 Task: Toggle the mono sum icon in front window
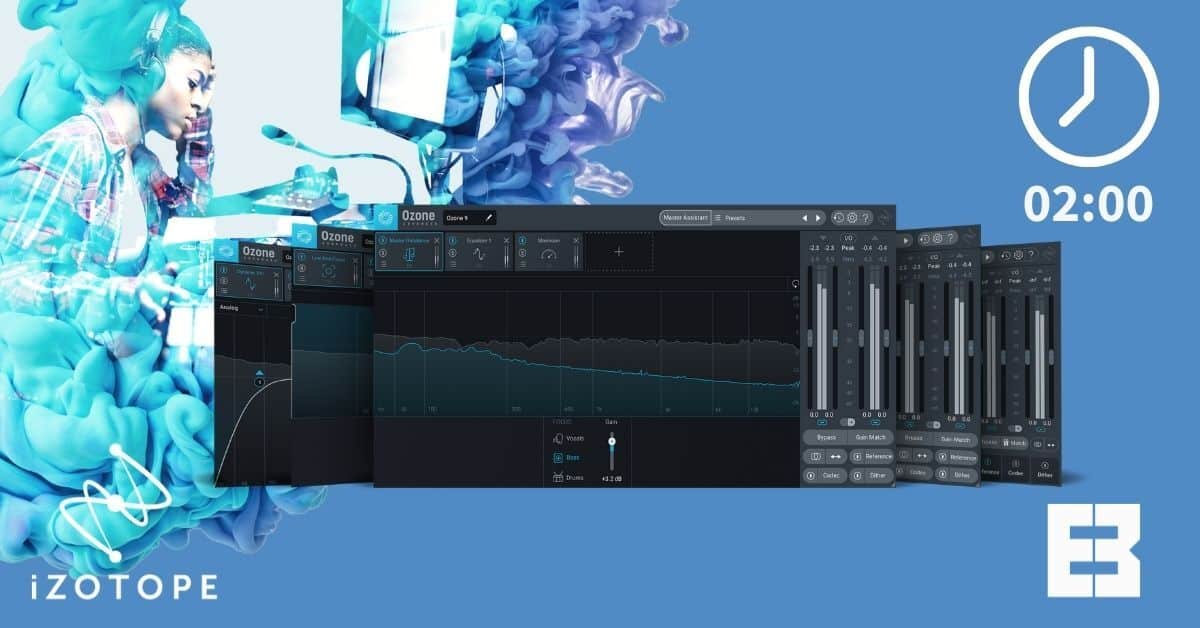[815, 456]
